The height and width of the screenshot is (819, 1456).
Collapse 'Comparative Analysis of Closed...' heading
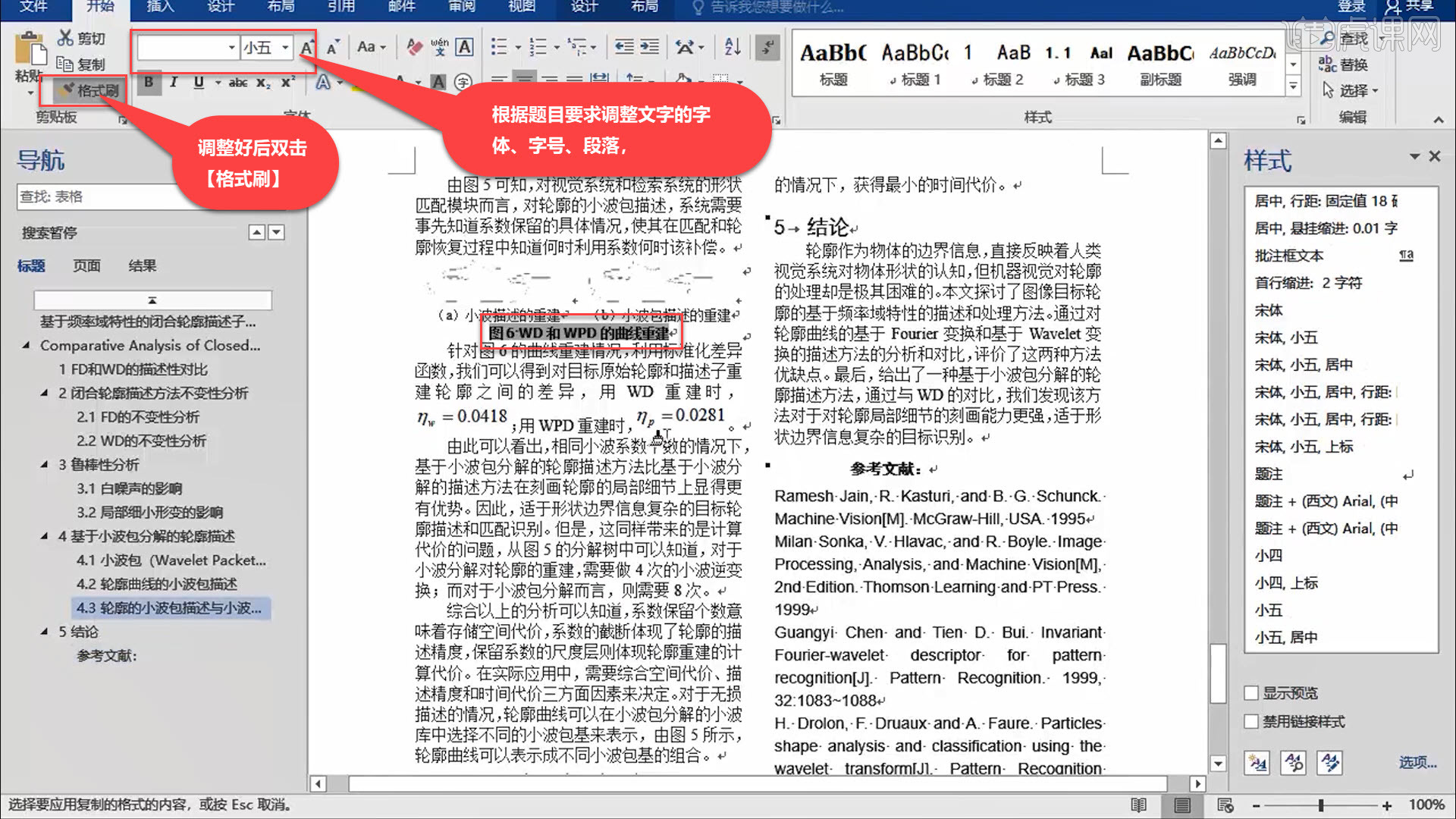pos(26,345)
